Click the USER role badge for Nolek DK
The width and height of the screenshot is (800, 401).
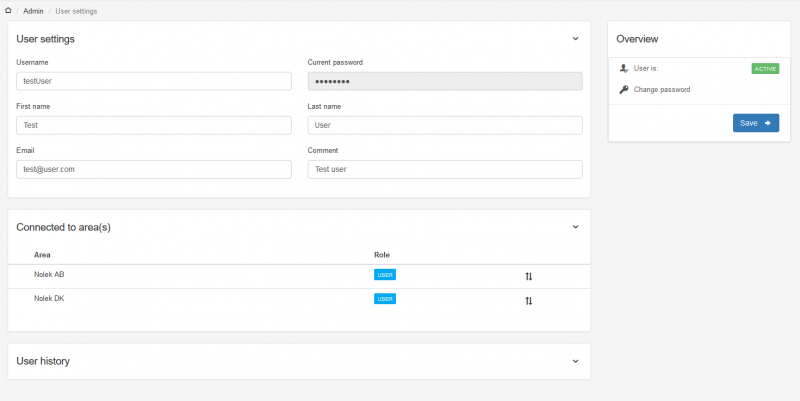pos(385,299)
